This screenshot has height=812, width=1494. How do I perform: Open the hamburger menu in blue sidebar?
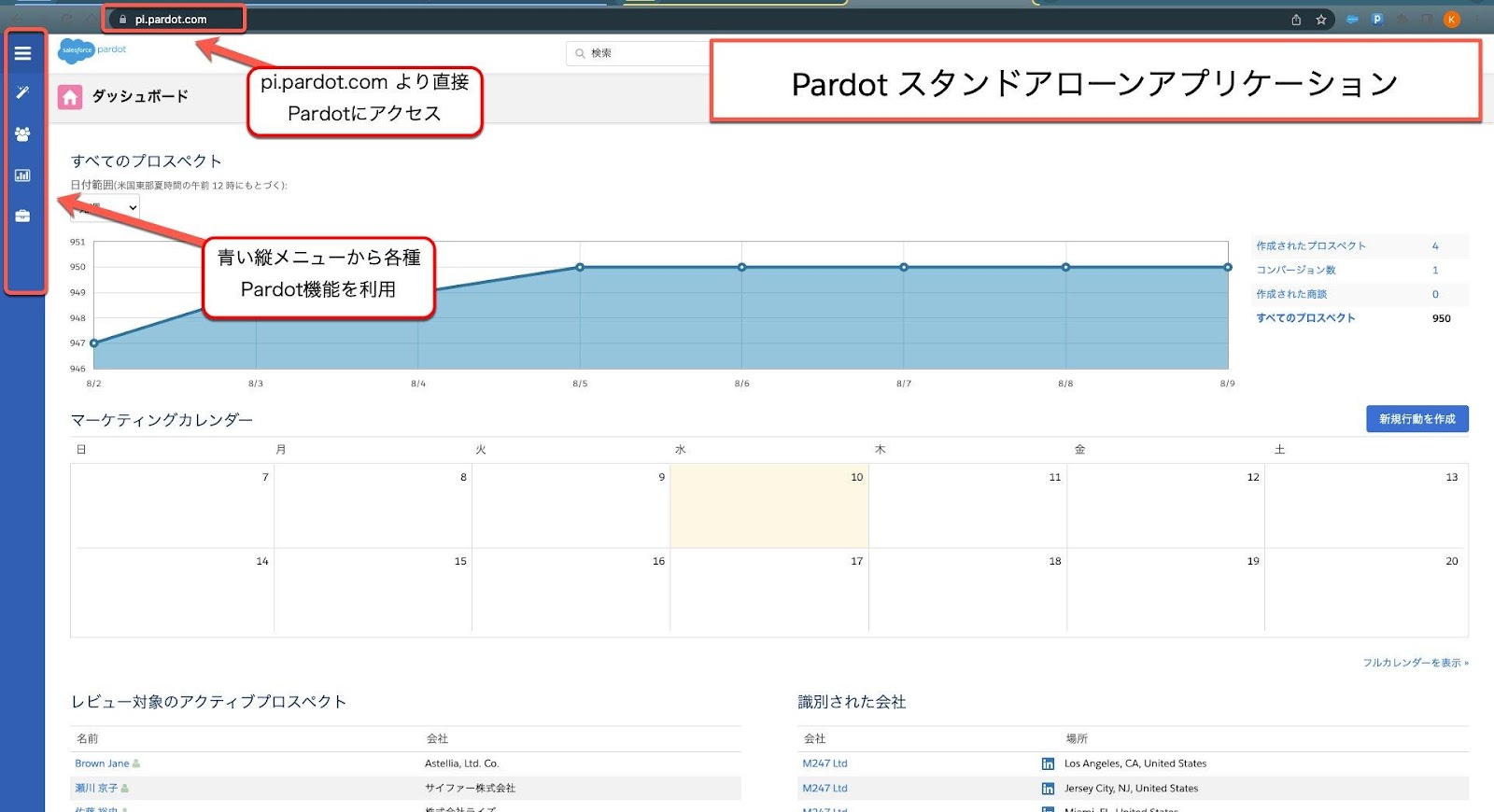[x=22, y=53]
